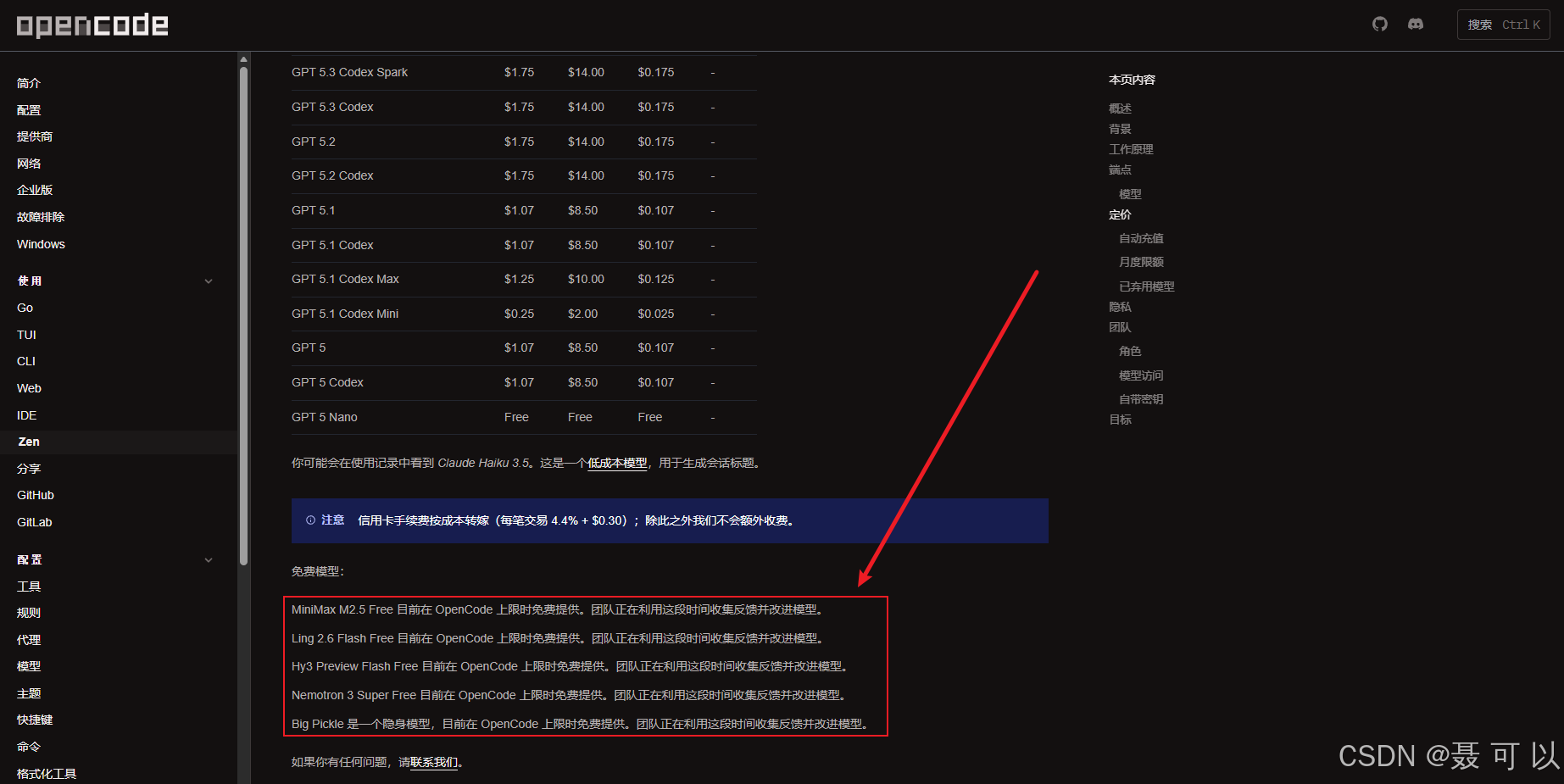Click the Big Pickle description line
Image resolution: width=1564 pixels, height=784 pixels.
click(x=581, y=724)
